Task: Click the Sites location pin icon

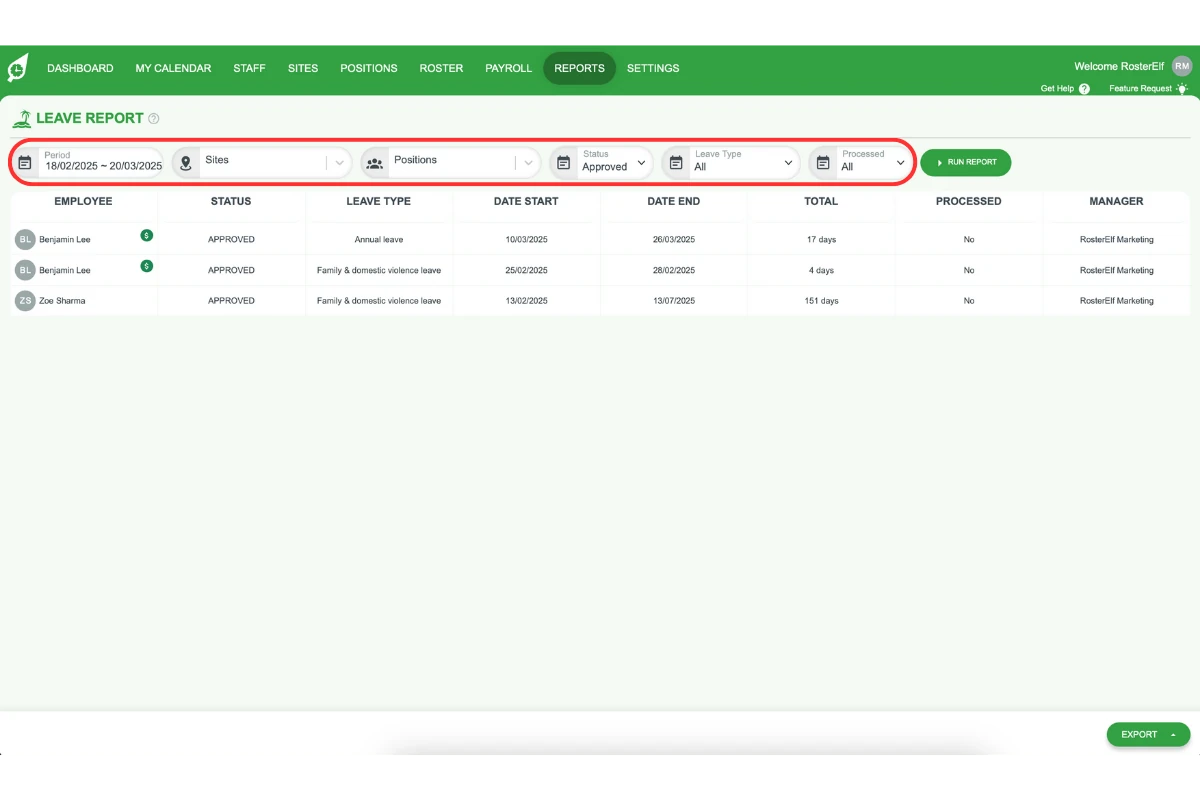Action: point(186,162)
